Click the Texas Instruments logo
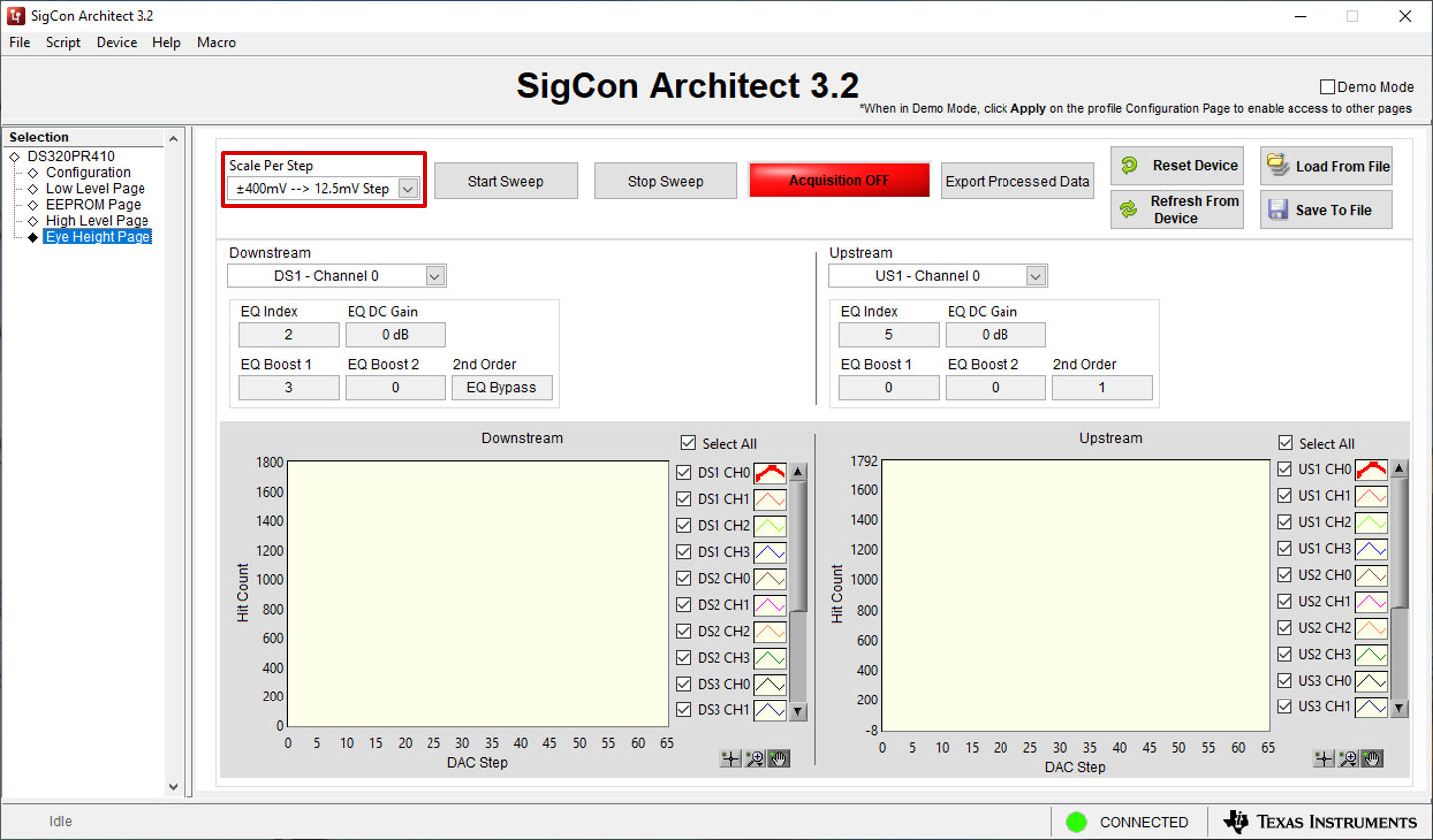 pyautogui.click(x=1320, y=822)
